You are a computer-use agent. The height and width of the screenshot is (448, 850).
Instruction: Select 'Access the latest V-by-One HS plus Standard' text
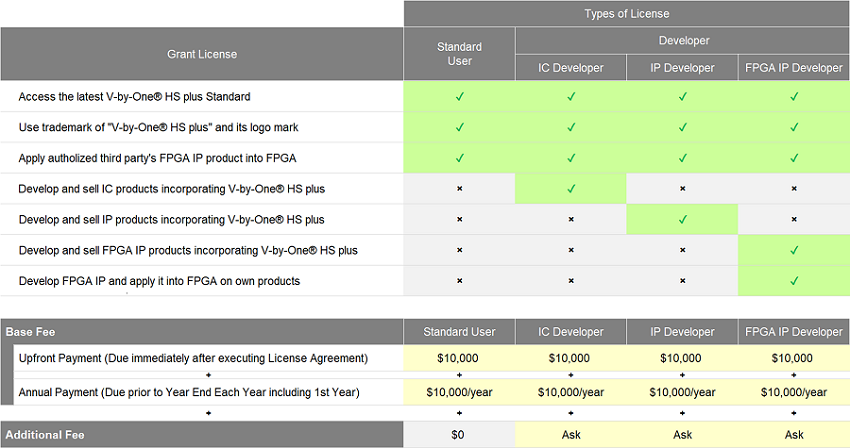[x=134, y=97]
